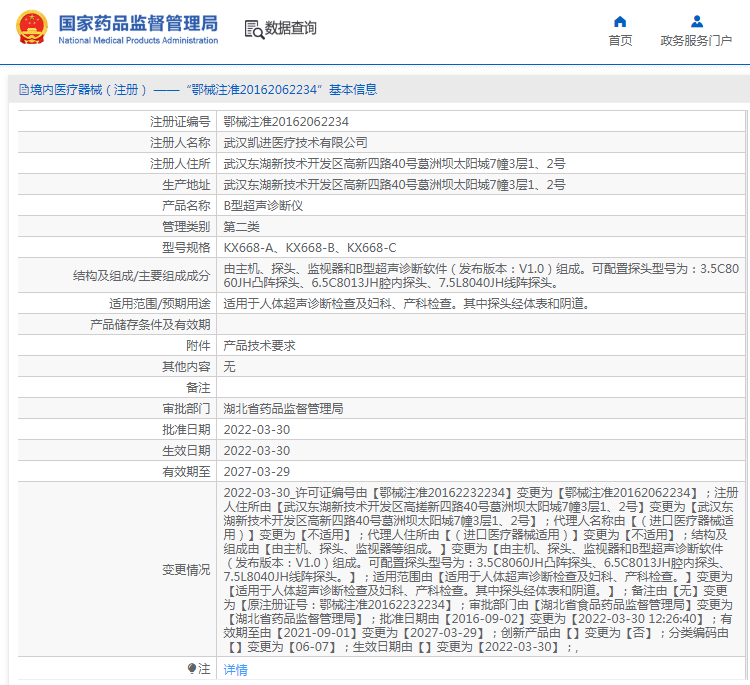The image size is (750, 685).
Task: Select approval department 湖北省药品监督管理局
Action: [x=283, y=409]
